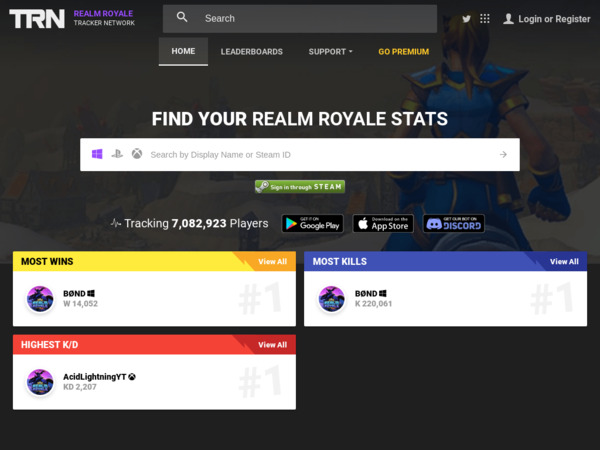Click Go Premium link

(x=404, y=52)
